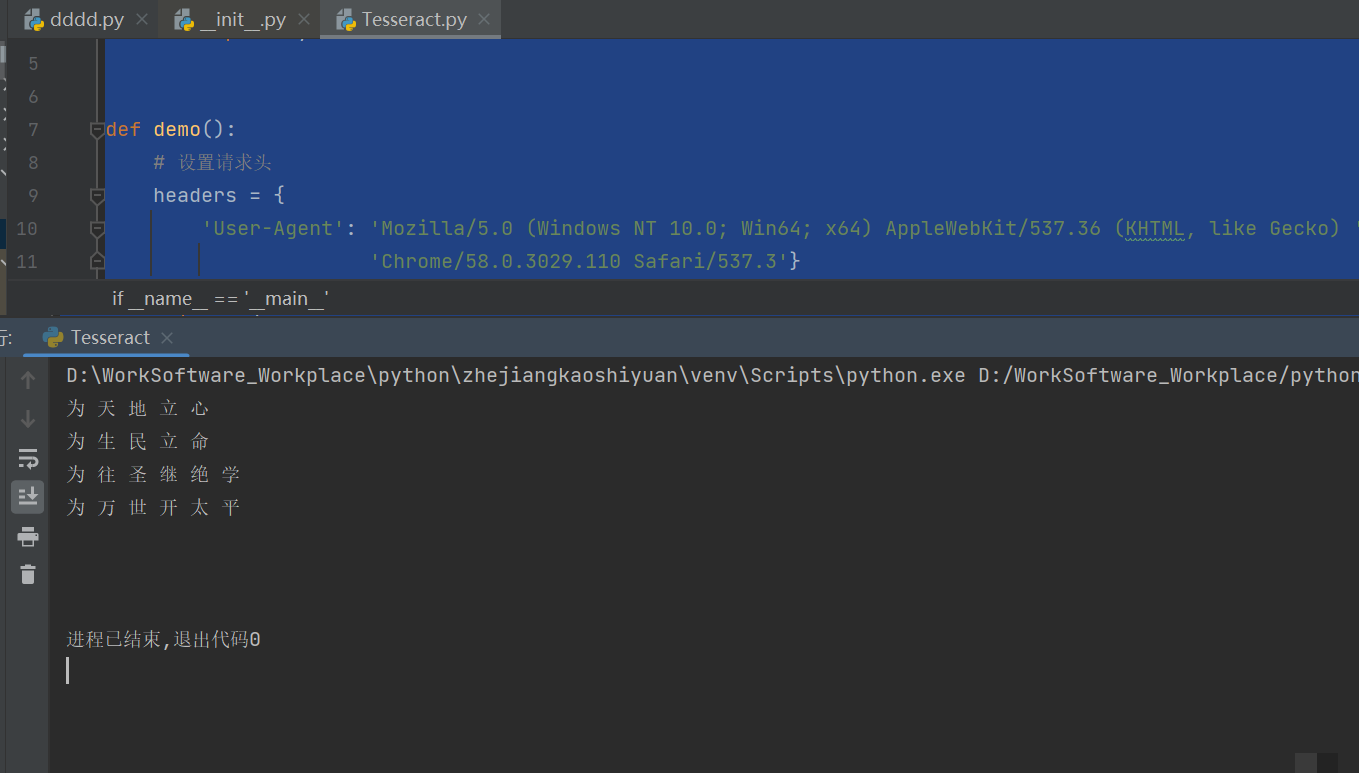Screen dimensions: 1359x773
Task: Clear console output with the trash icon
Action: click(x=28, y=574)
